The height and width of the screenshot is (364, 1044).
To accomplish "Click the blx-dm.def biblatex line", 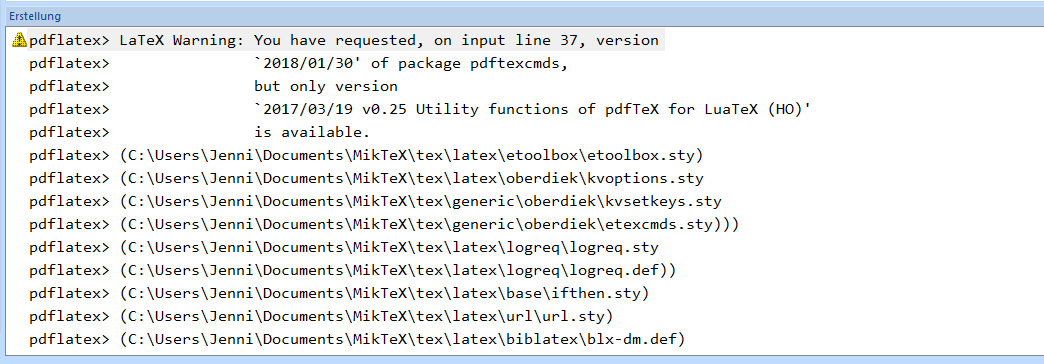I will (x=357, y=339).
